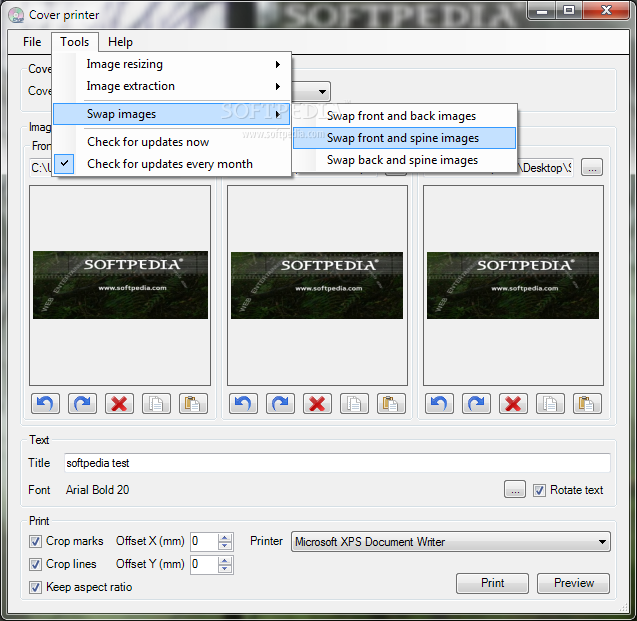Screen dimensions: 637x621
Task: Open the Swap images submenu
Action: point(171,114)
